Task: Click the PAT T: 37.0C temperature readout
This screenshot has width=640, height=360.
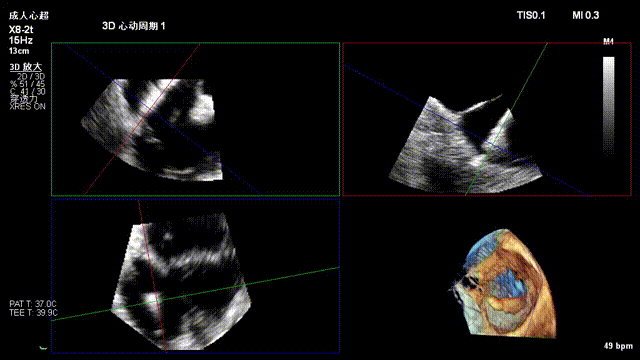Action: [33, 304]
